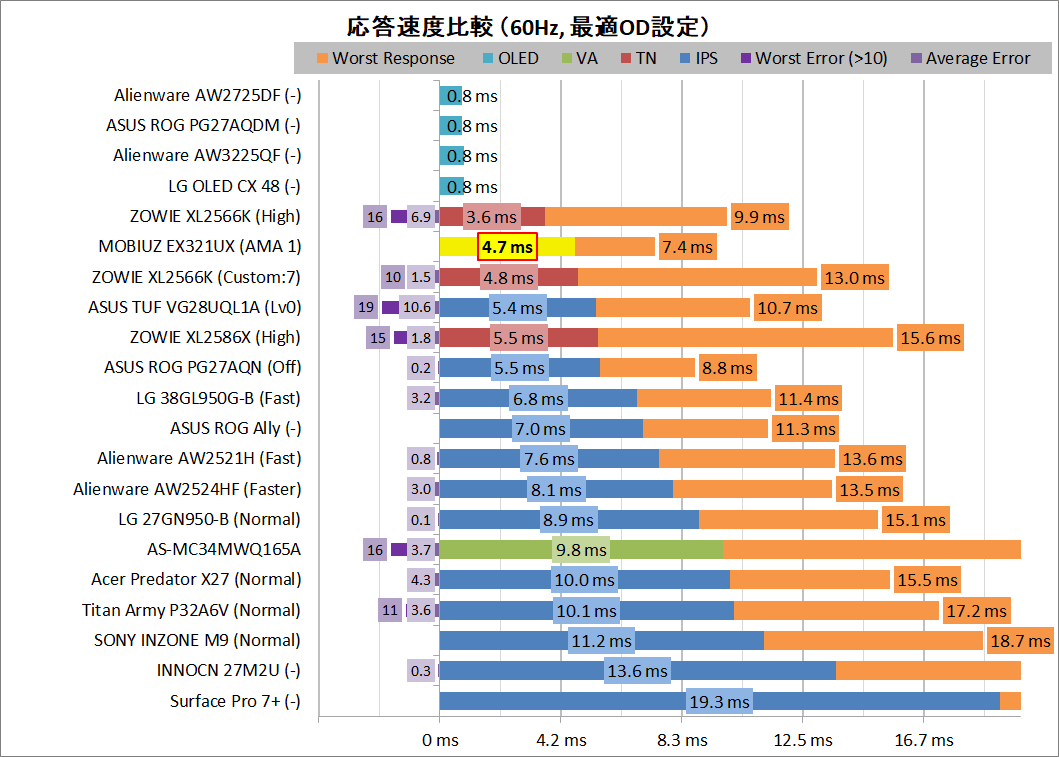The height and width of the screenshot is (757, 1059).
Task: Select the Average Error legend label
Action: tap(978, 59)
